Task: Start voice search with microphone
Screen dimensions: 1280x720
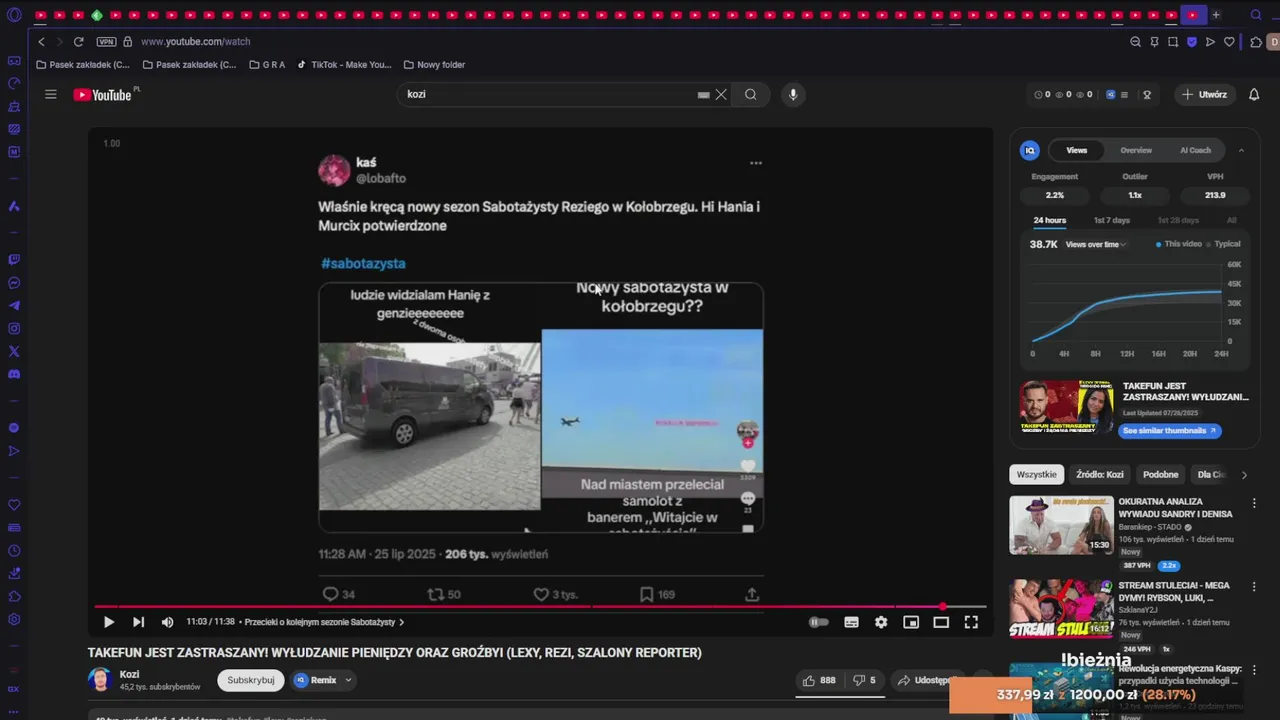Action: [793, 94]
